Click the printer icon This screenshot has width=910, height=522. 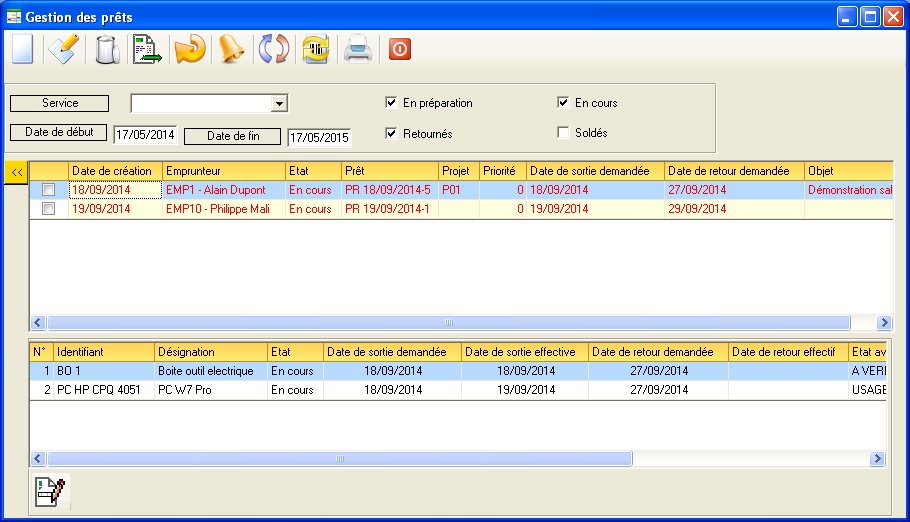(358, 49)
